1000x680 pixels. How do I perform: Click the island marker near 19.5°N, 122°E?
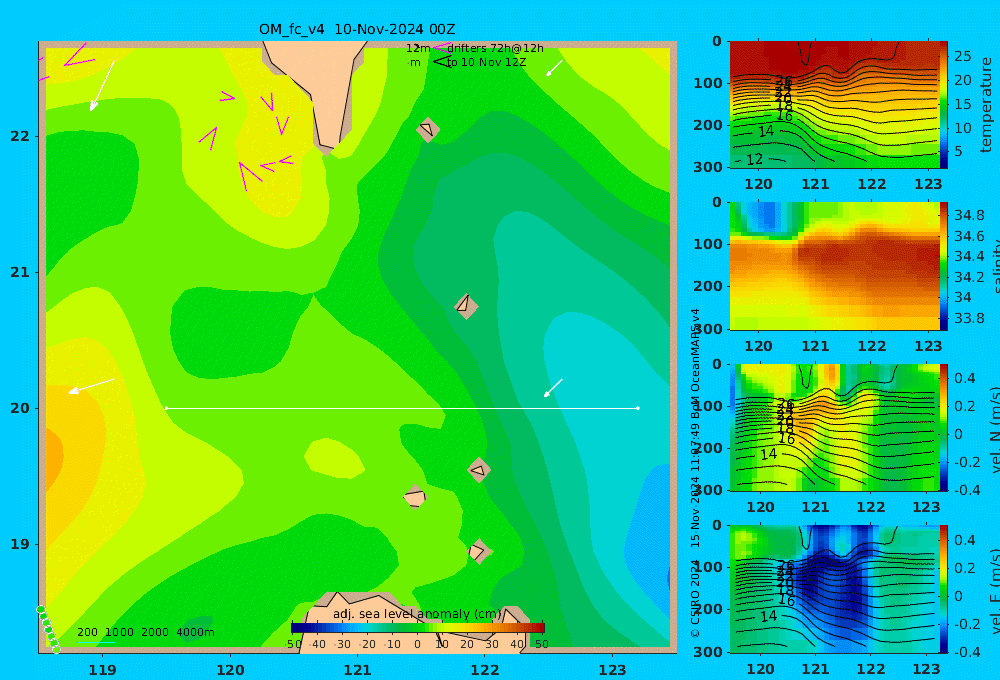479,470
